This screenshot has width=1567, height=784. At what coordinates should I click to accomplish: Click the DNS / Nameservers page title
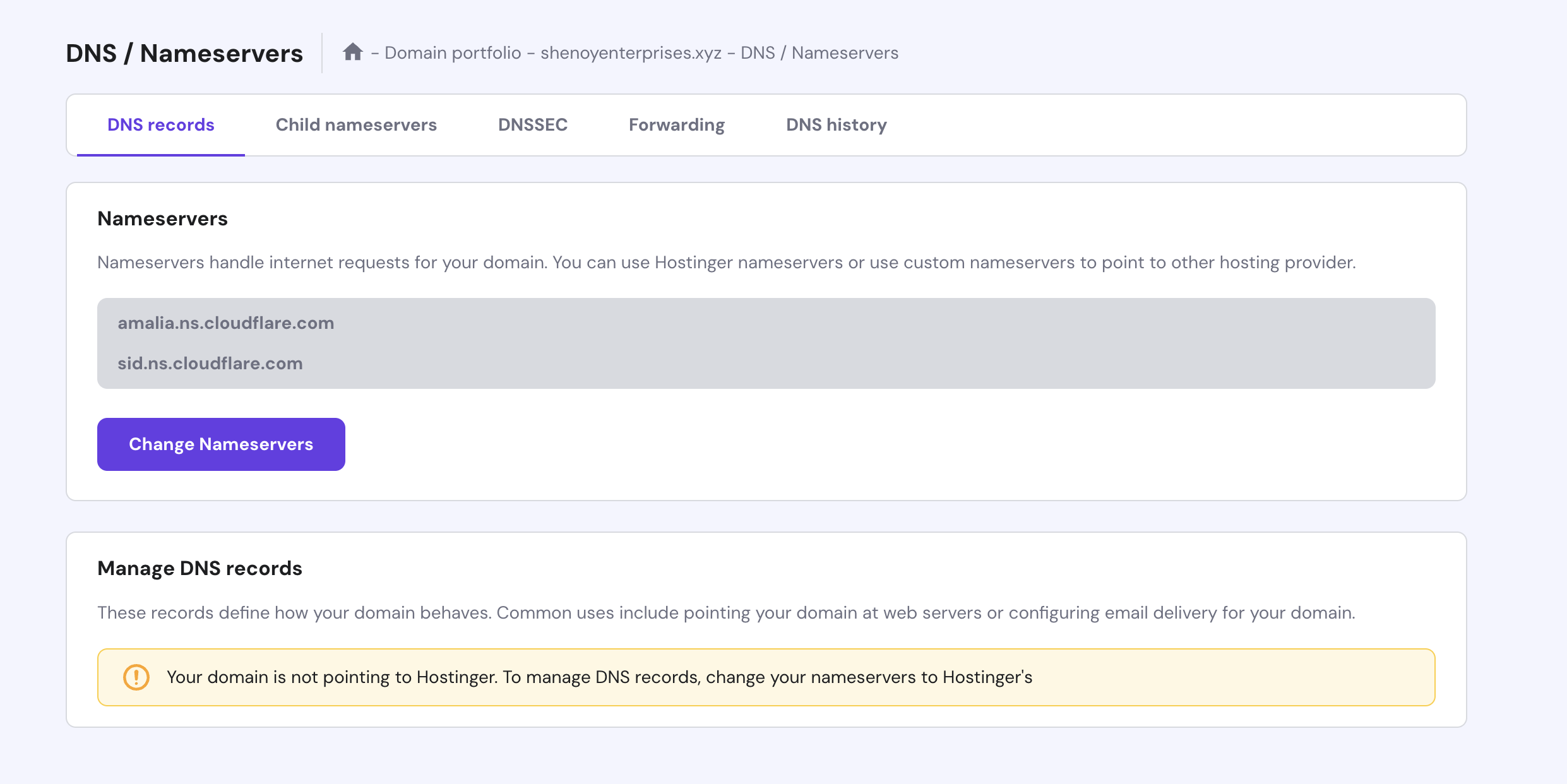coord(184,54)
